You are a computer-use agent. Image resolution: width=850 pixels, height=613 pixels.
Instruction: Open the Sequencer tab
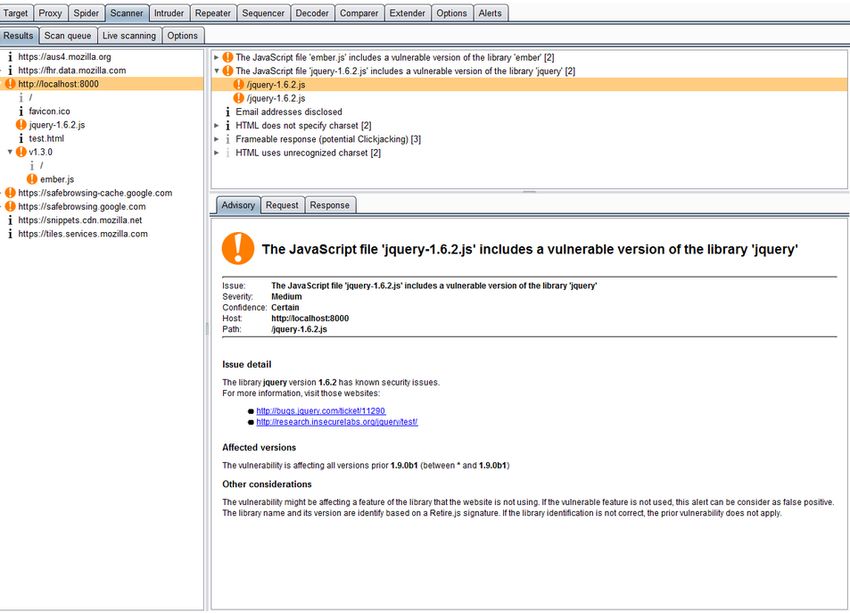click(x=263, y=13)
